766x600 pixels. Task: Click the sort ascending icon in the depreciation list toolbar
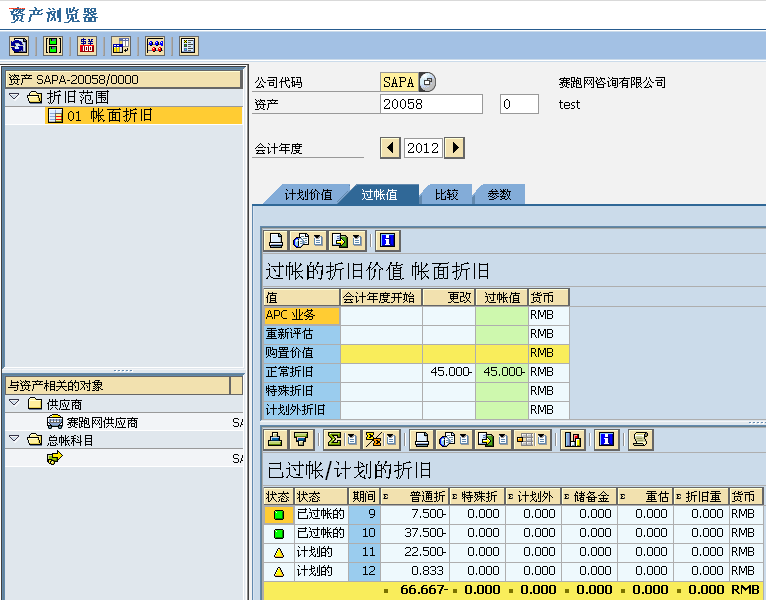[x=276, y=440]
